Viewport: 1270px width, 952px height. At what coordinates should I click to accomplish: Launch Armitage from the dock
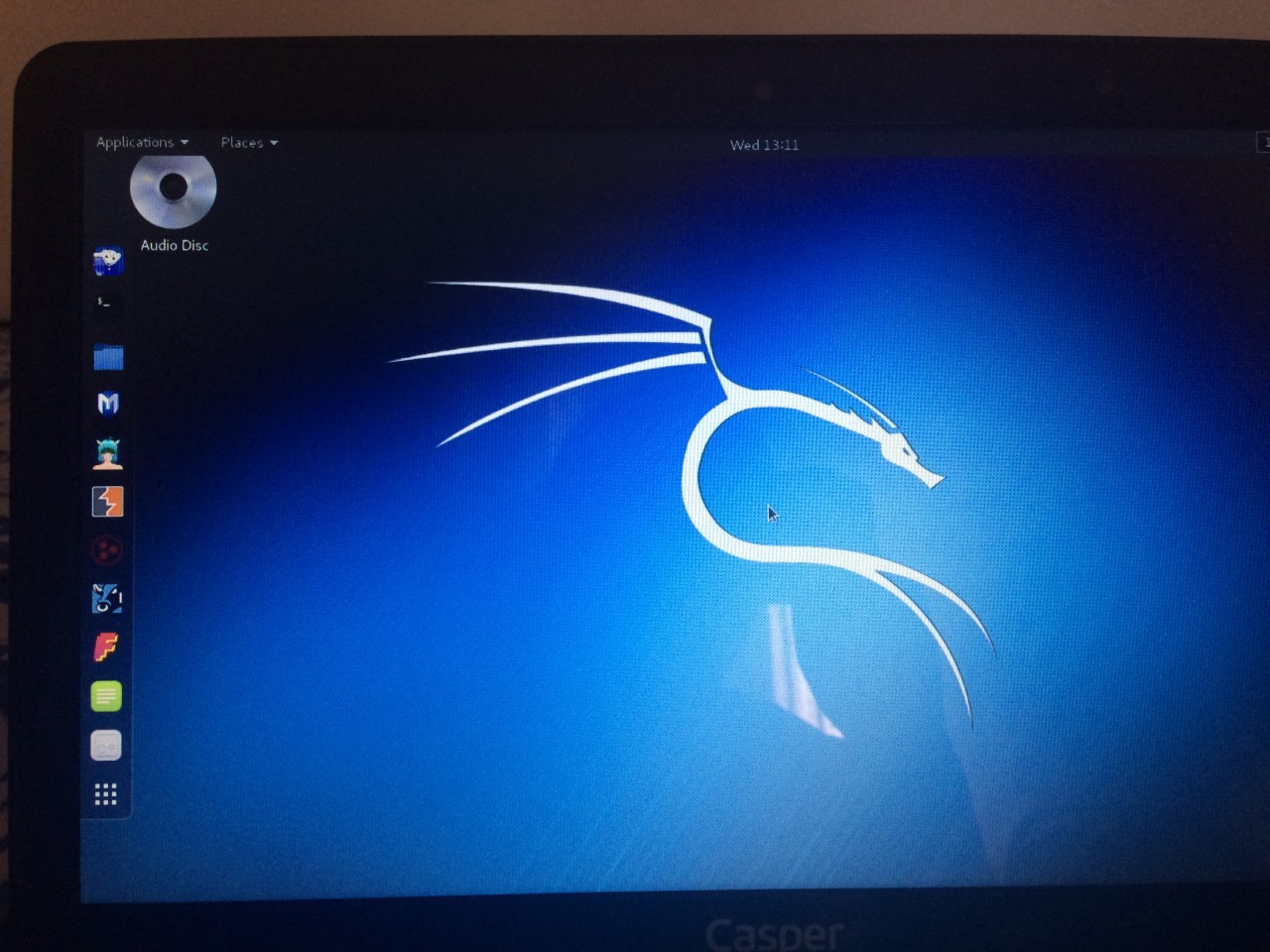pyautogui.click(x=107, y=453)
